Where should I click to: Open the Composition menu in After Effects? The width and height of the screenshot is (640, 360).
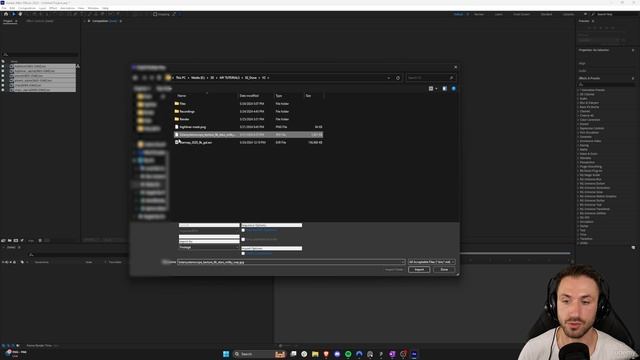pos(27,8)
